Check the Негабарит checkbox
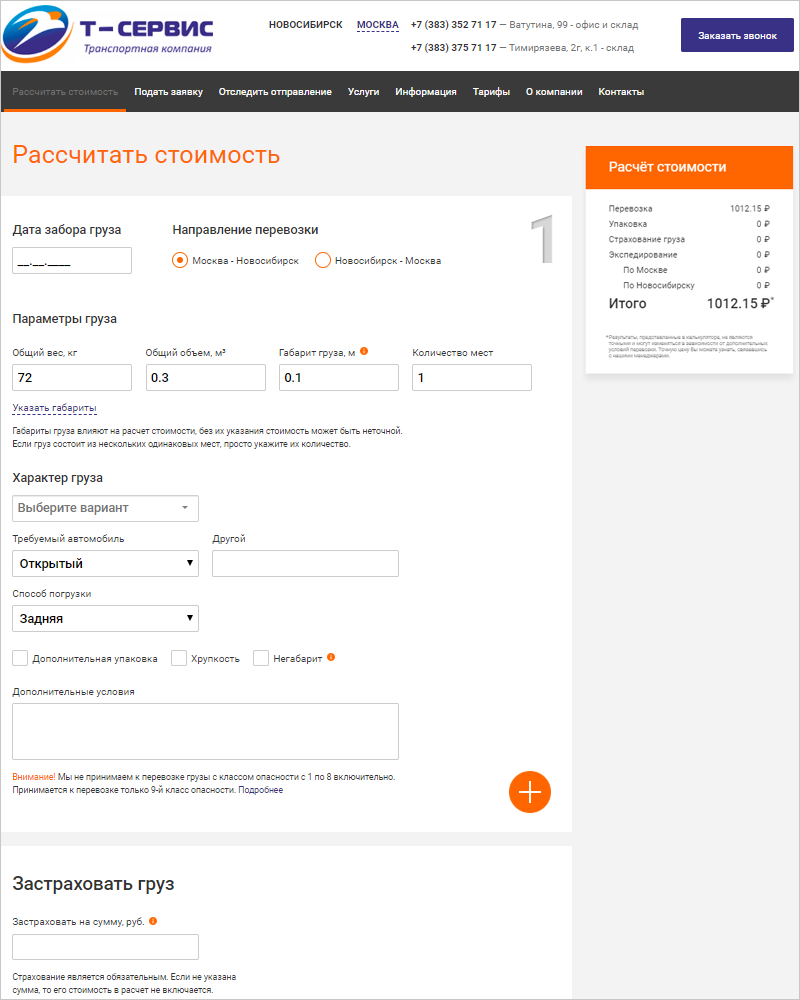The image size is (800, 1000). (261, 658)
